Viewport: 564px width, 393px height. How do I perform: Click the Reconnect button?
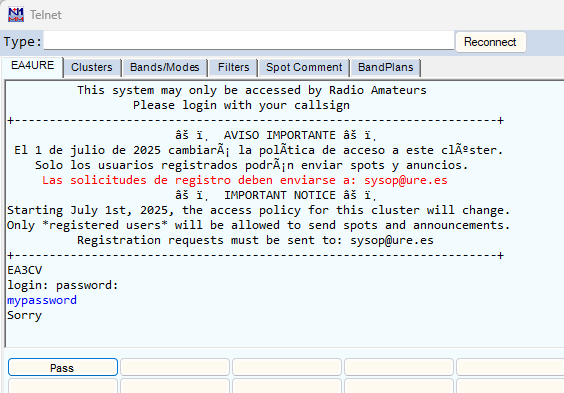tap(490, 42)
